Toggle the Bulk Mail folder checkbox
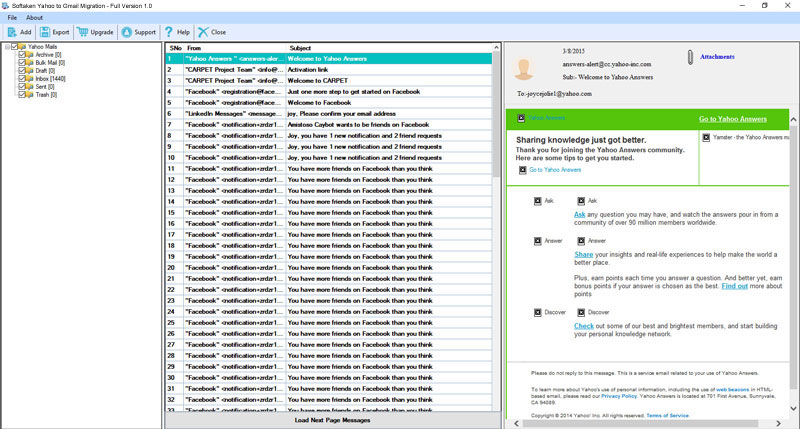Image resolution: width=800 pixels, height=429 pixels. [x=22, y=63]
